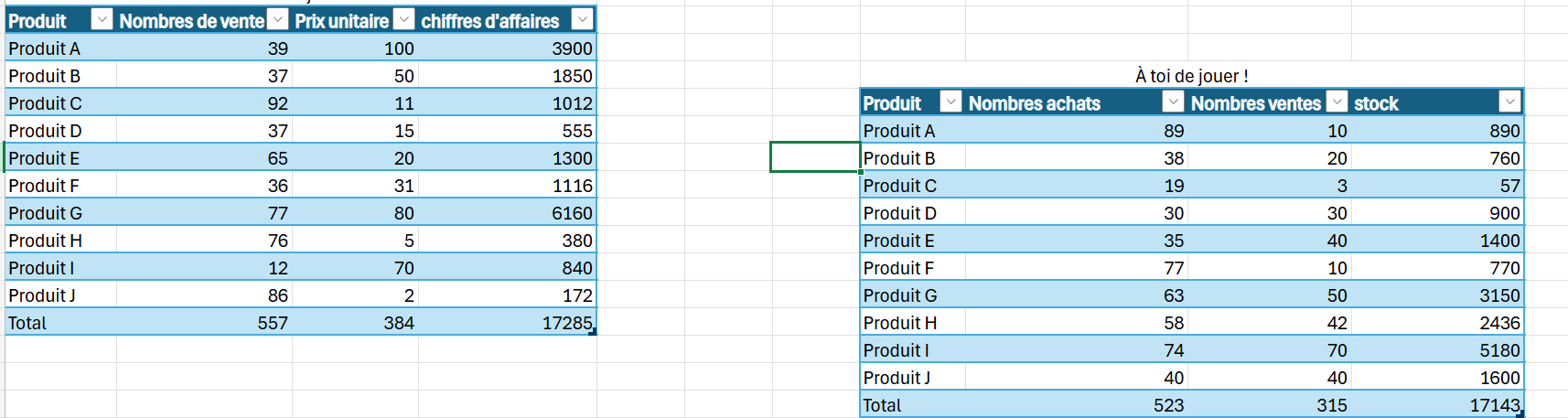
Task: Open the Nombres achats filter dropdown
Action: tap(1173, 102)
